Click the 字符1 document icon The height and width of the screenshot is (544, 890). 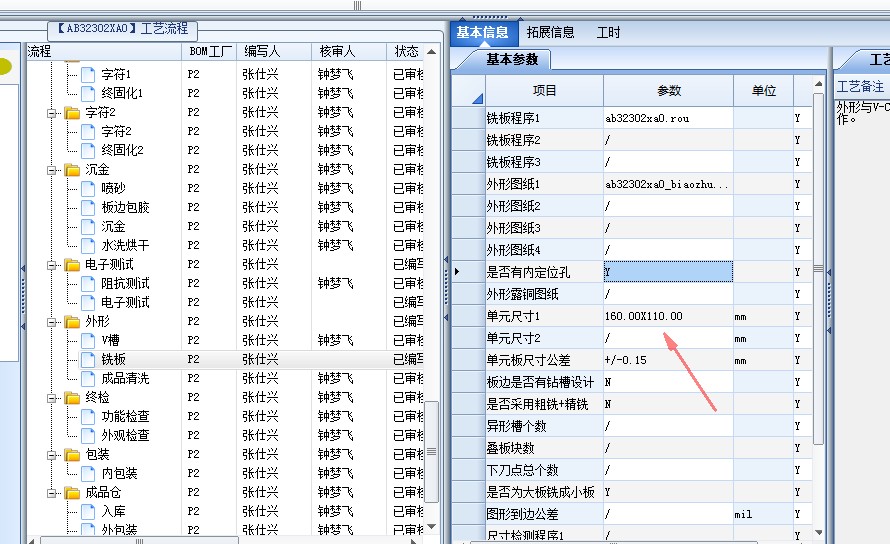pyautogui.click(x=87, y=74)
